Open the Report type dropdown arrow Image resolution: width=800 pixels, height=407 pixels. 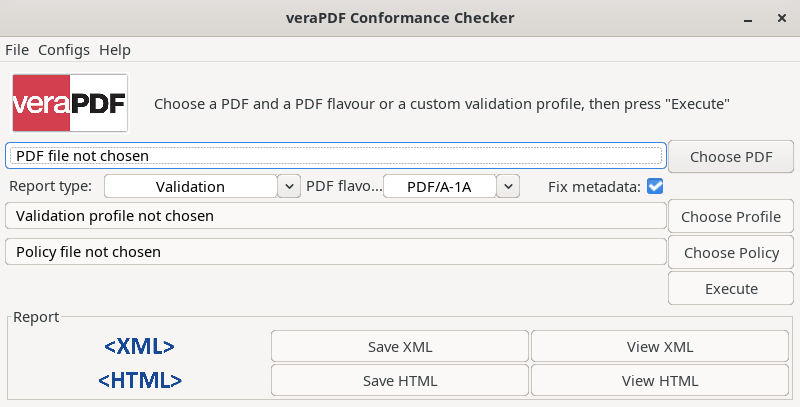[x=289, y=186]
